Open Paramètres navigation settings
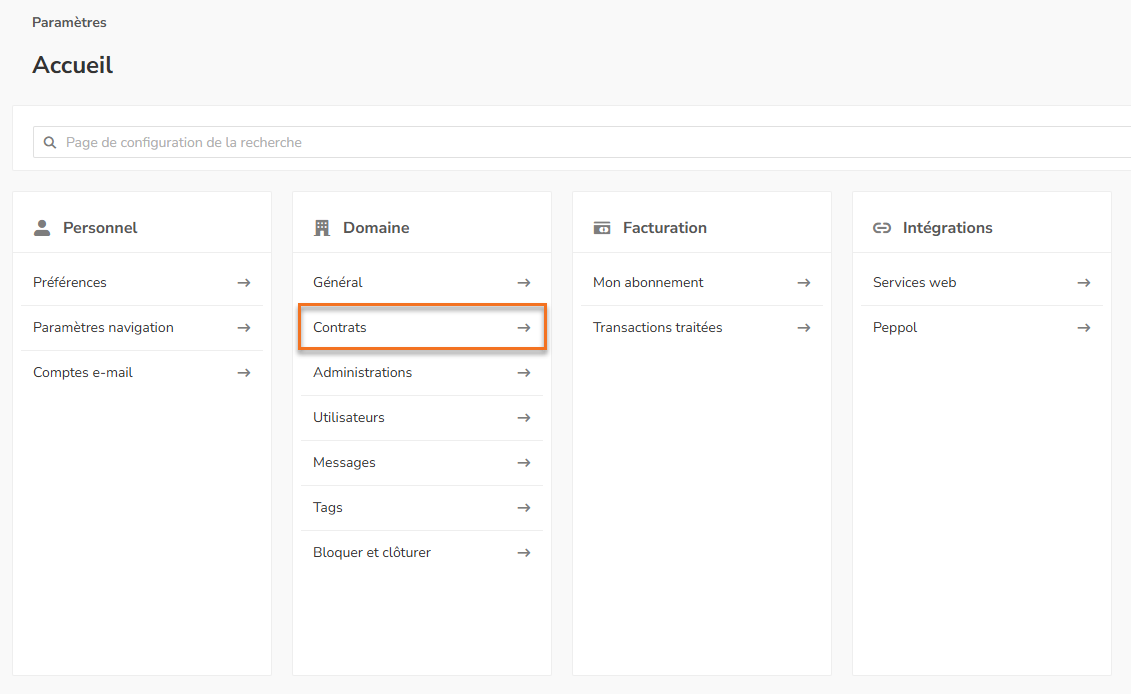Screen dimensions: 1131x694 [x=104, y=328]
